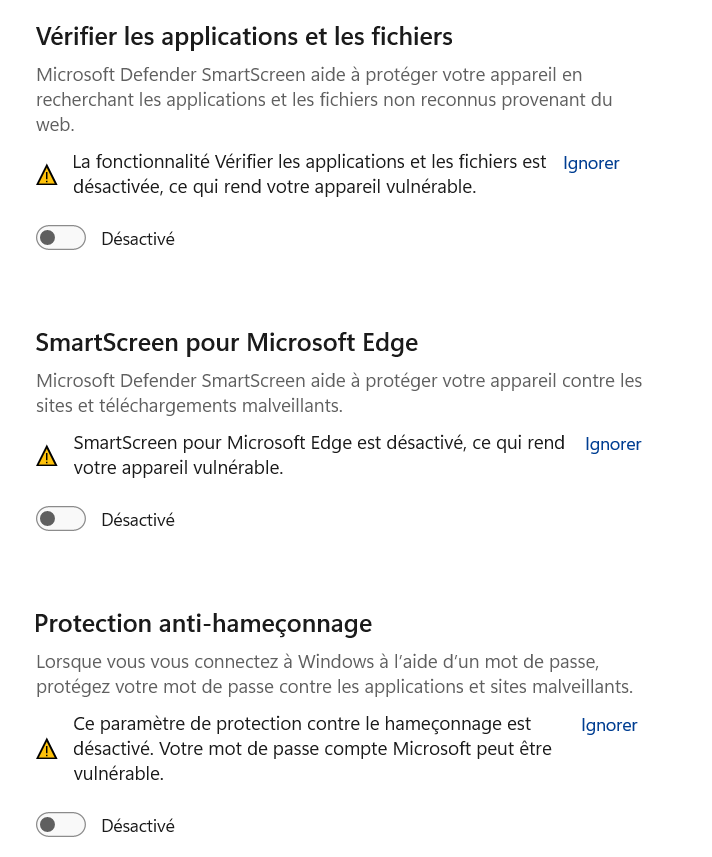
Task: Click warning text SmartScreen pour Edge est désactivé
Action: tap(319, 455)
